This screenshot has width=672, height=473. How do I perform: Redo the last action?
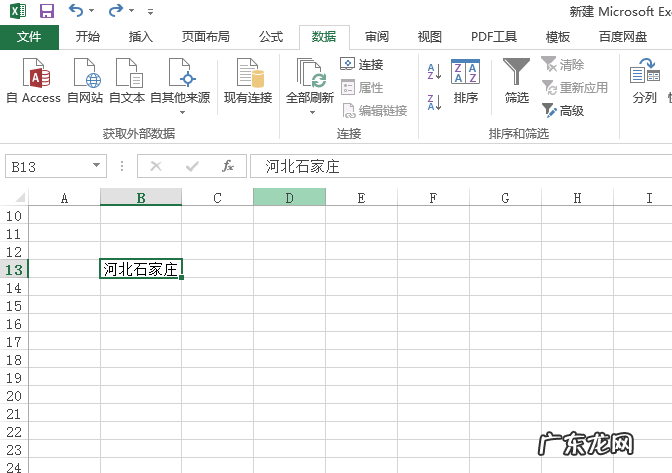[x=116, y=10]
